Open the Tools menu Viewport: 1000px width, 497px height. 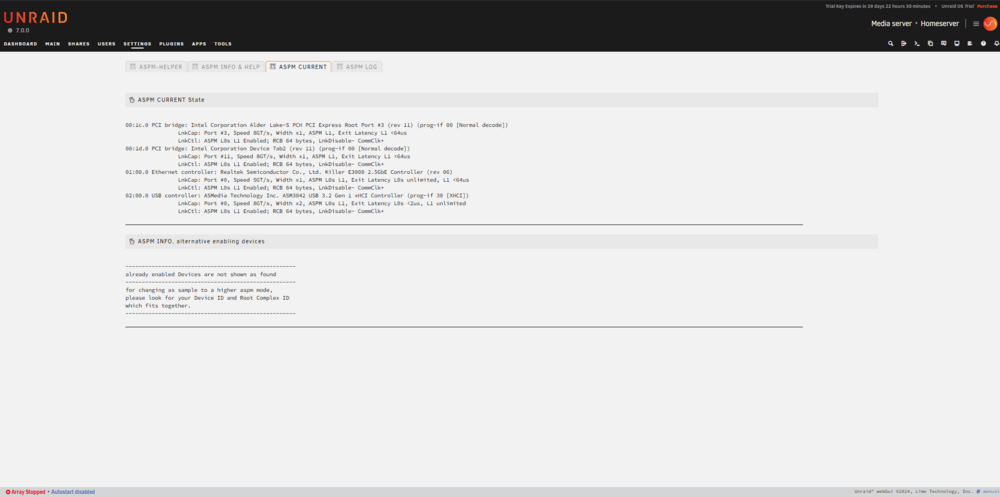(223, 44)
